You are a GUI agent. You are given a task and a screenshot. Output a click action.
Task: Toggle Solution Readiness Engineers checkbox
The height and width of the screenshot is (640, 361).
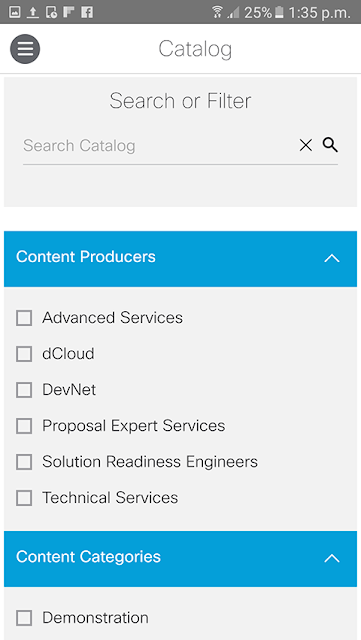tap(24, 462)
